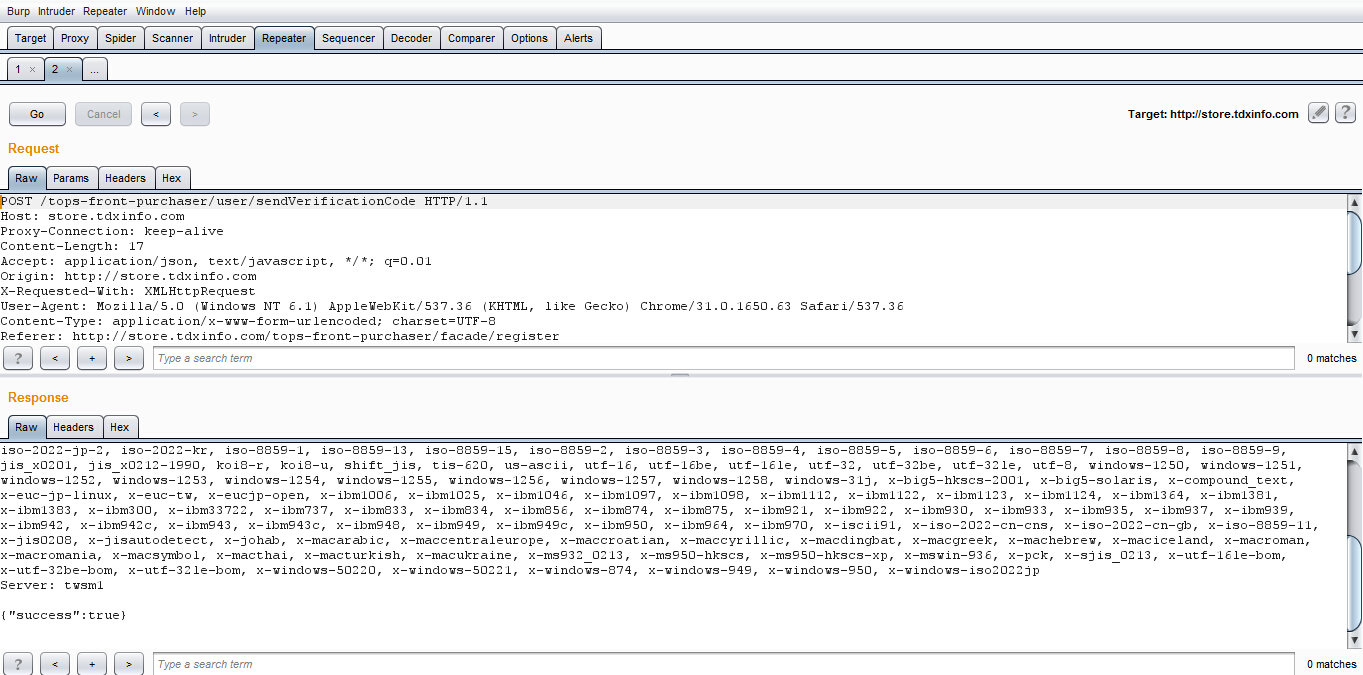Open the Window menu
The image size is (1363, 675).
pyautogui.click(x=155, y=11)
